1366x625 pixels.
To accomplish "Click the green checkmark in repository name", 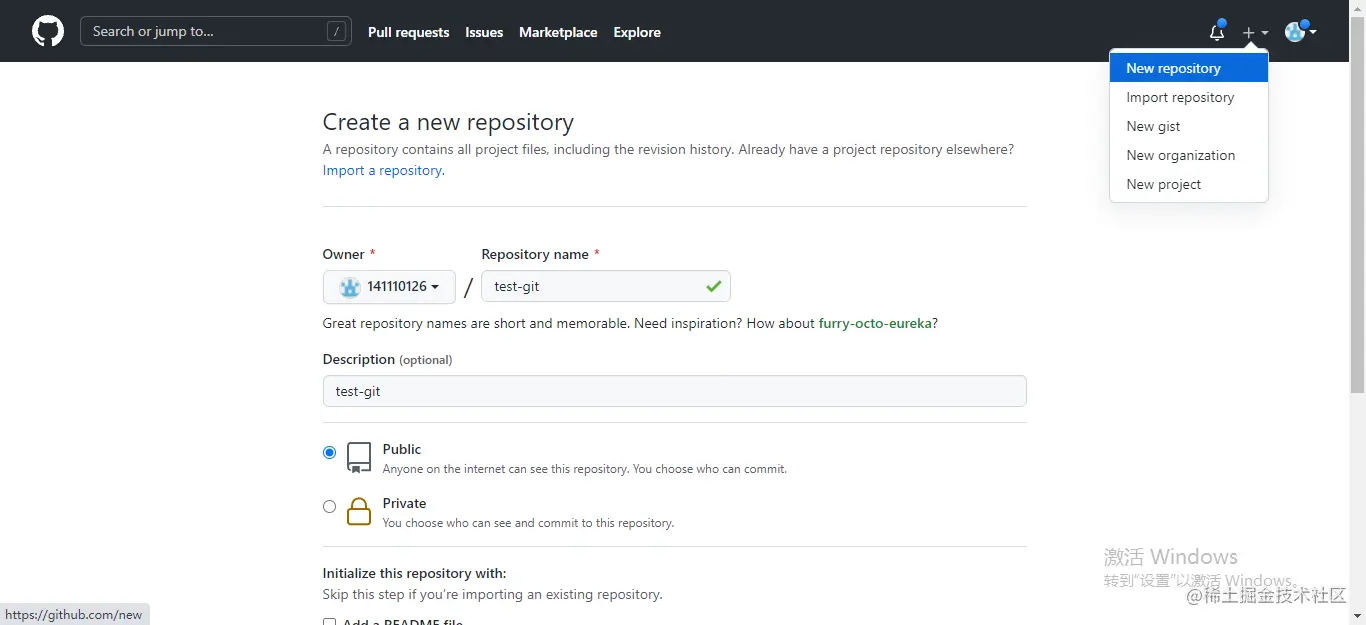I will coord(713,286).
